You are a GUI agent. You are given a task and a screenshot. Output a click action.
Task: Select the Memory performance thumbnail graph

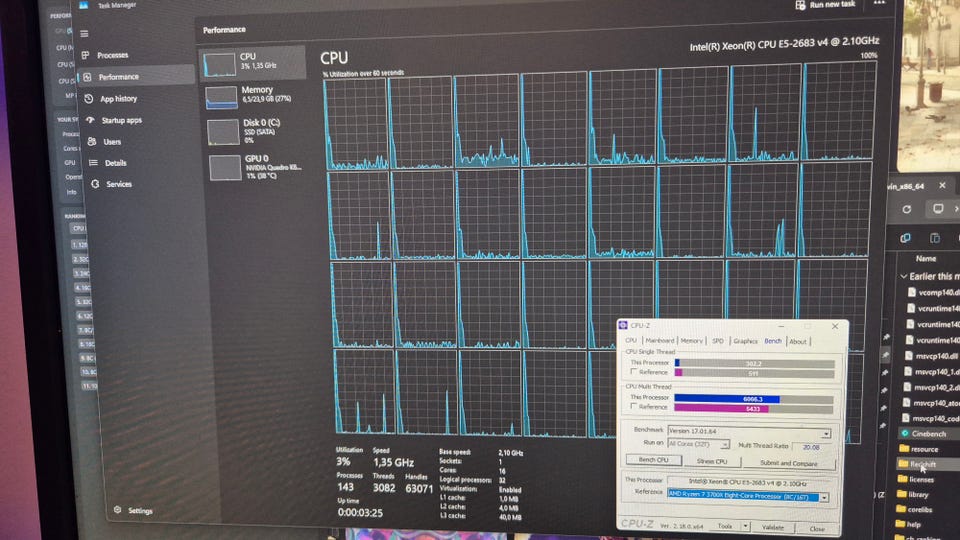[221, 98]
